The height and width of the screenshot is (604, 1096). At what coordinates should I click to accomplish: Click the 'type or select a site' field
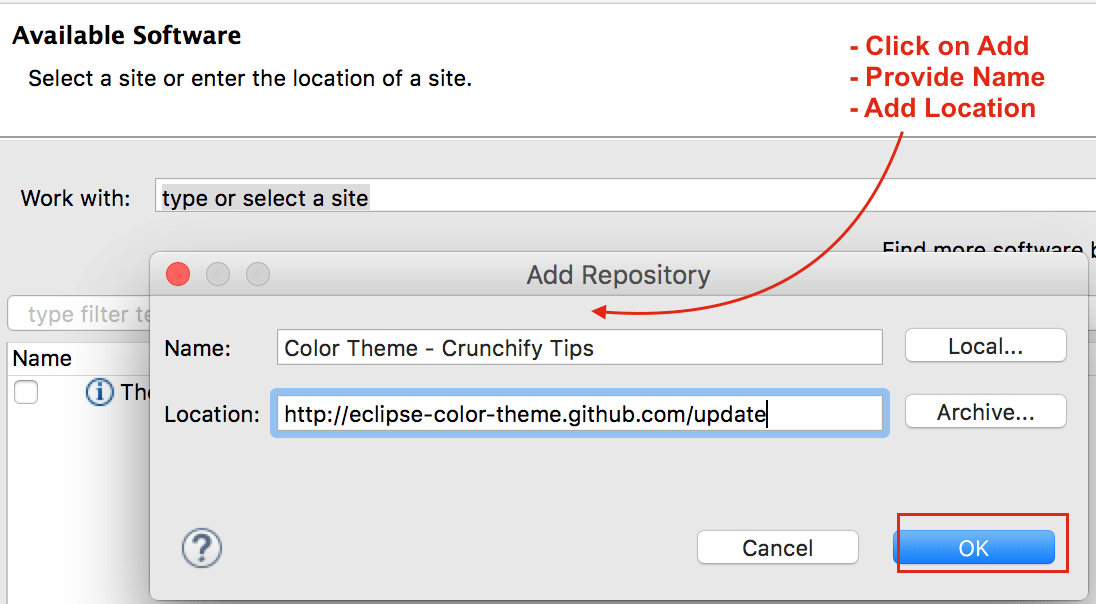263,197
